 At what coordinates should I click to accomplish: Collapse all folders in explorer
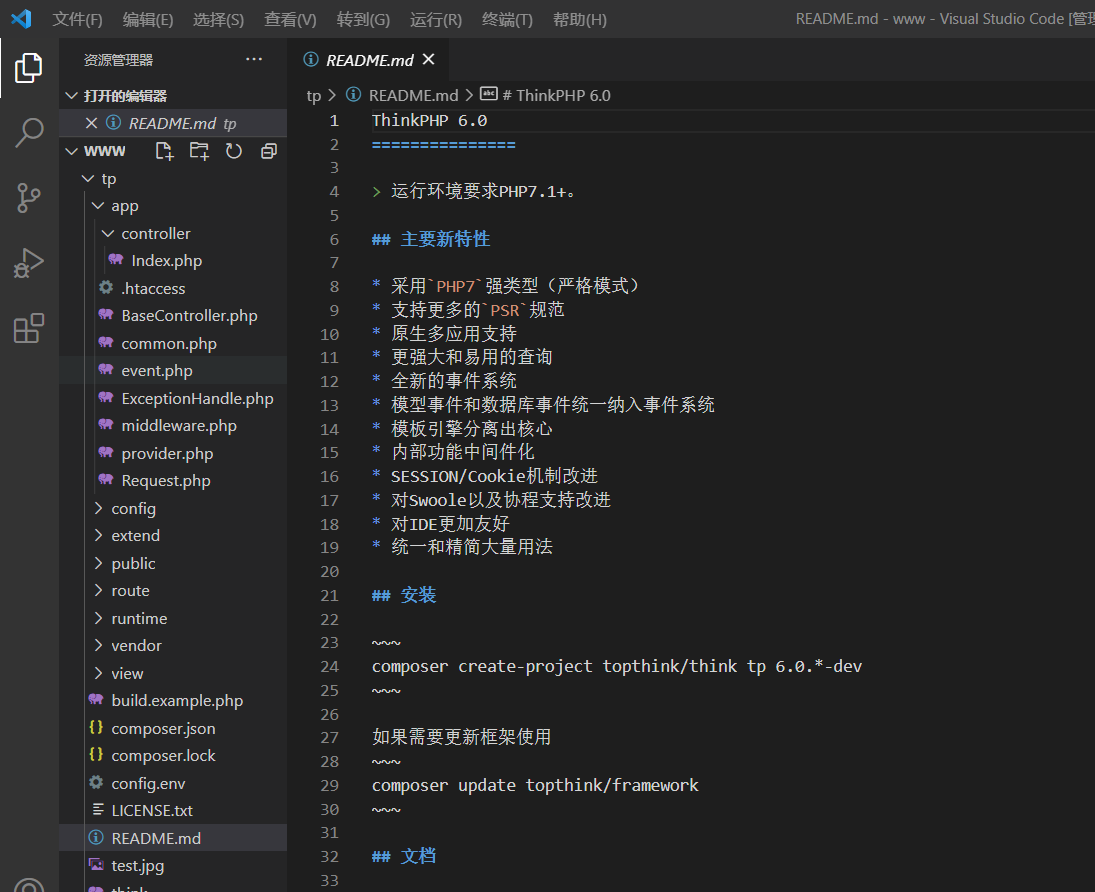coord(268,151)
